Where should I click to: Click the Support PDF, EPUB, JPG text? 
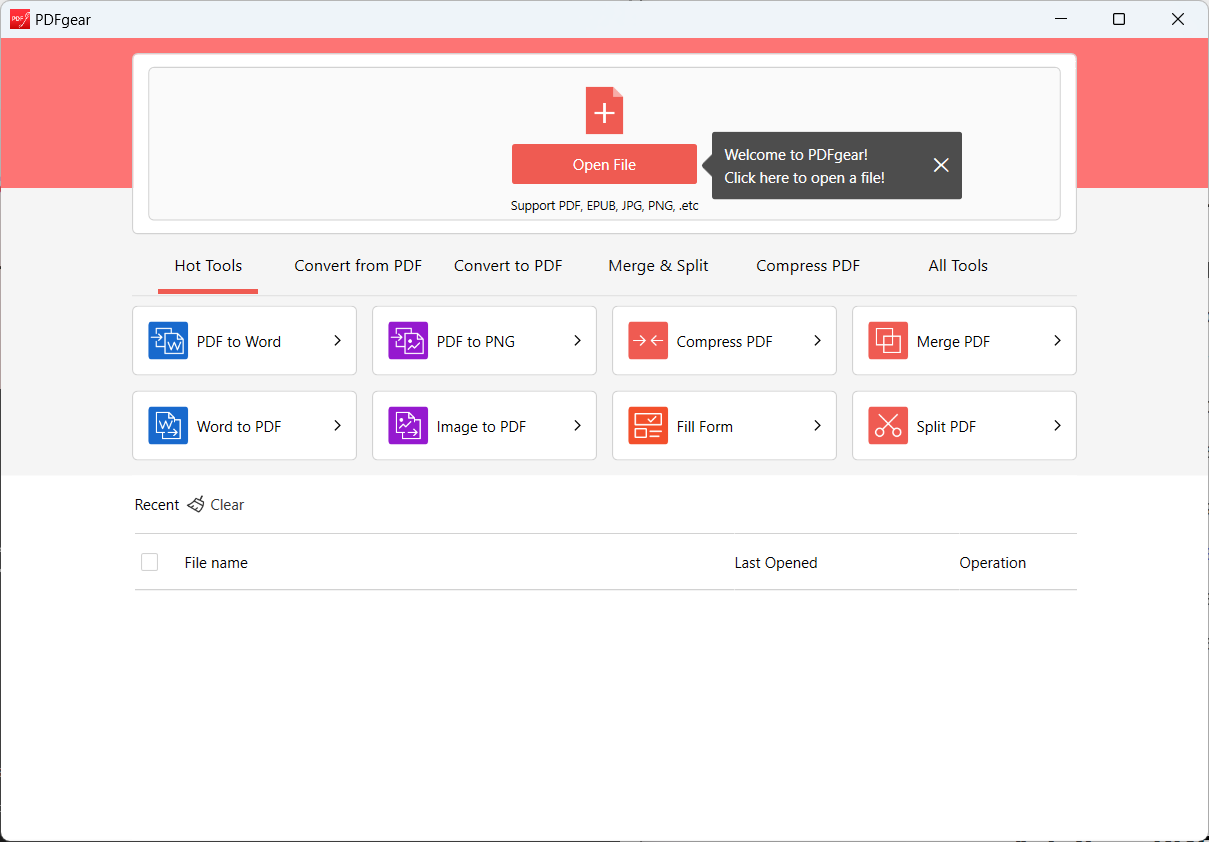(x=604, y=206)
